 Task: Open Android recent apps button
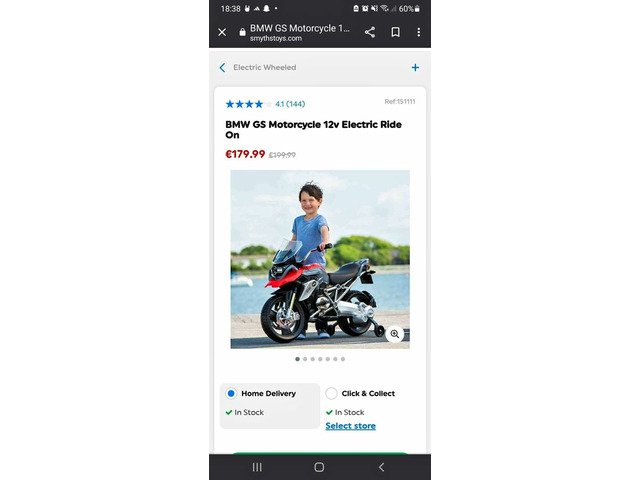(x=257, y=467)
